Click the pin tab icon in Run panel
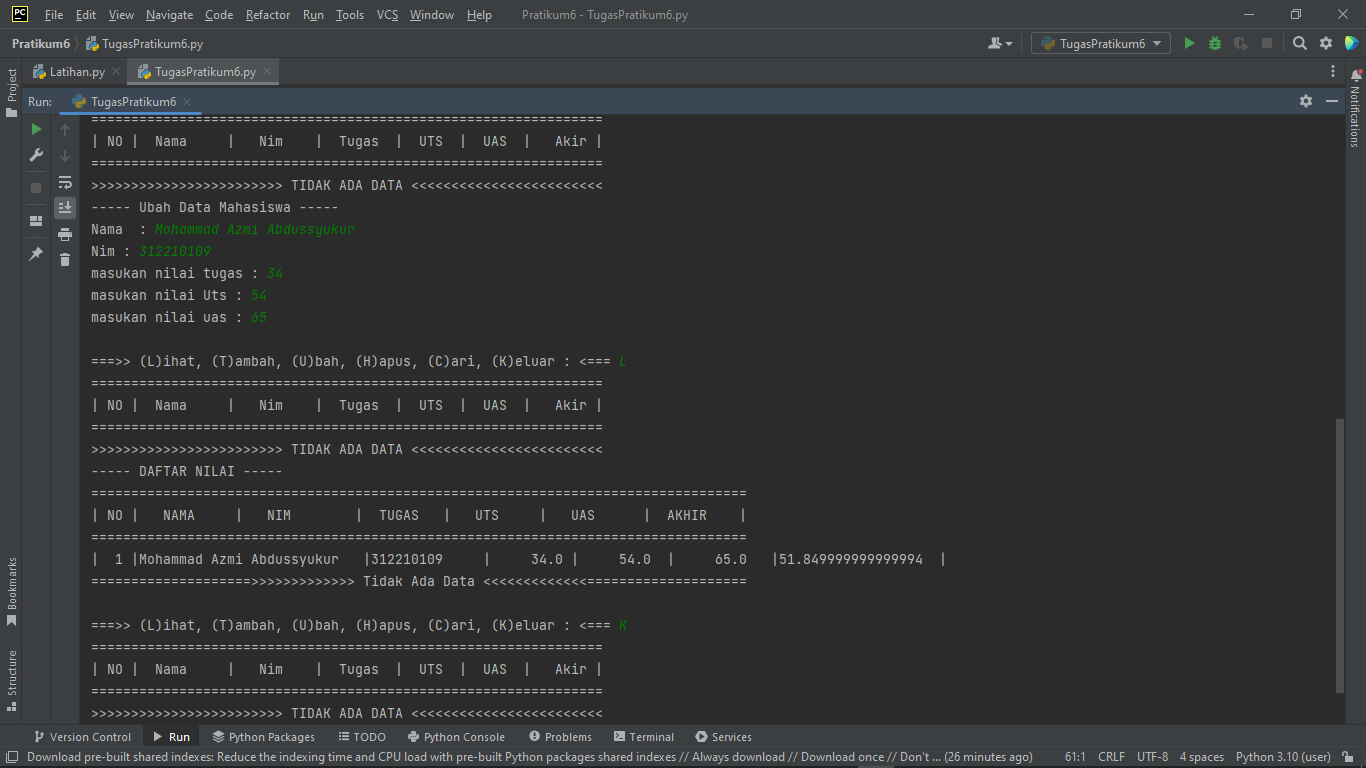This screenshot has height=768, width=1366. (x=36, y=254)
